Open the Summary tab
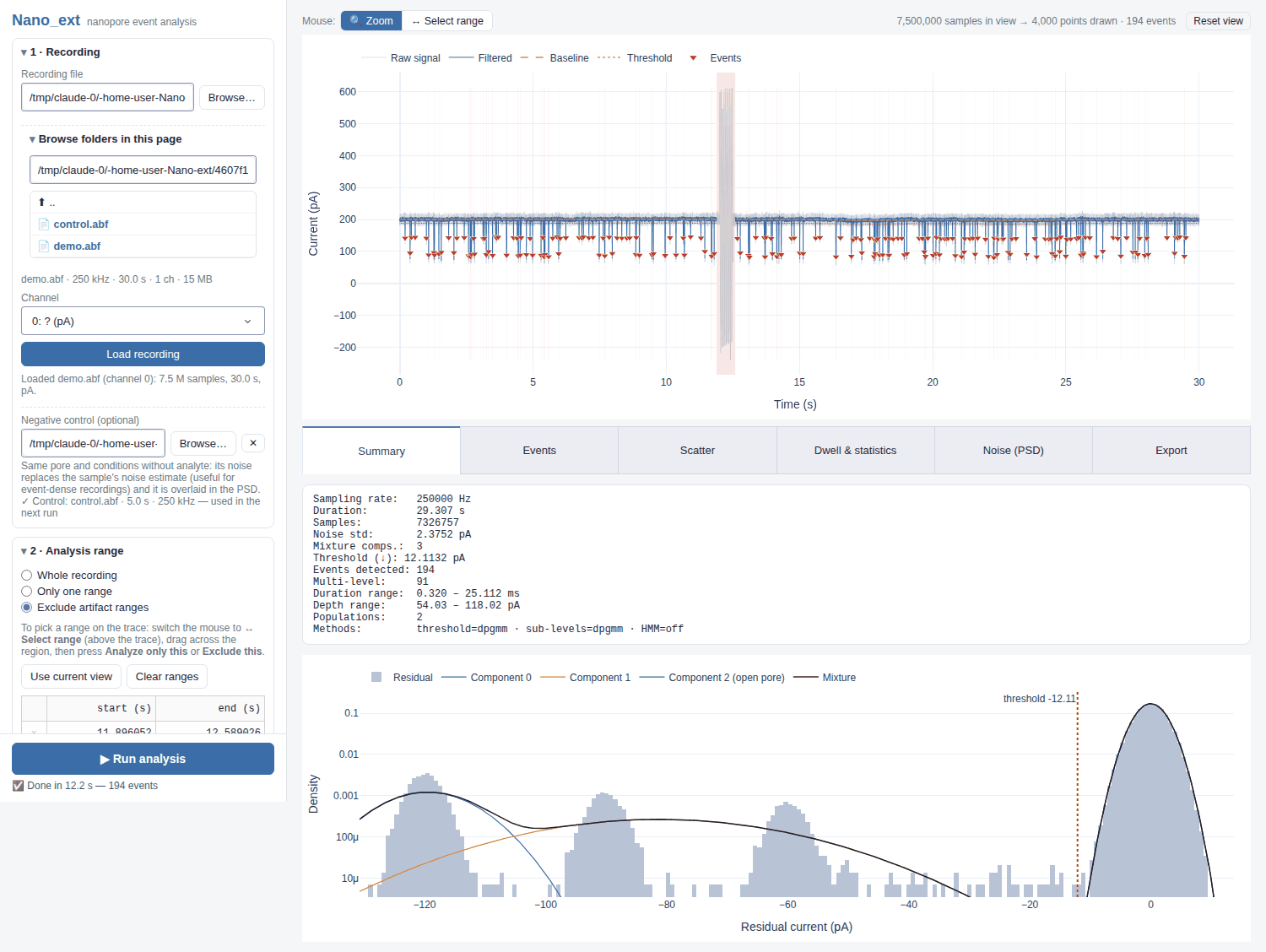This screenshot has height=952, width=1266. (x=381, y=451)
